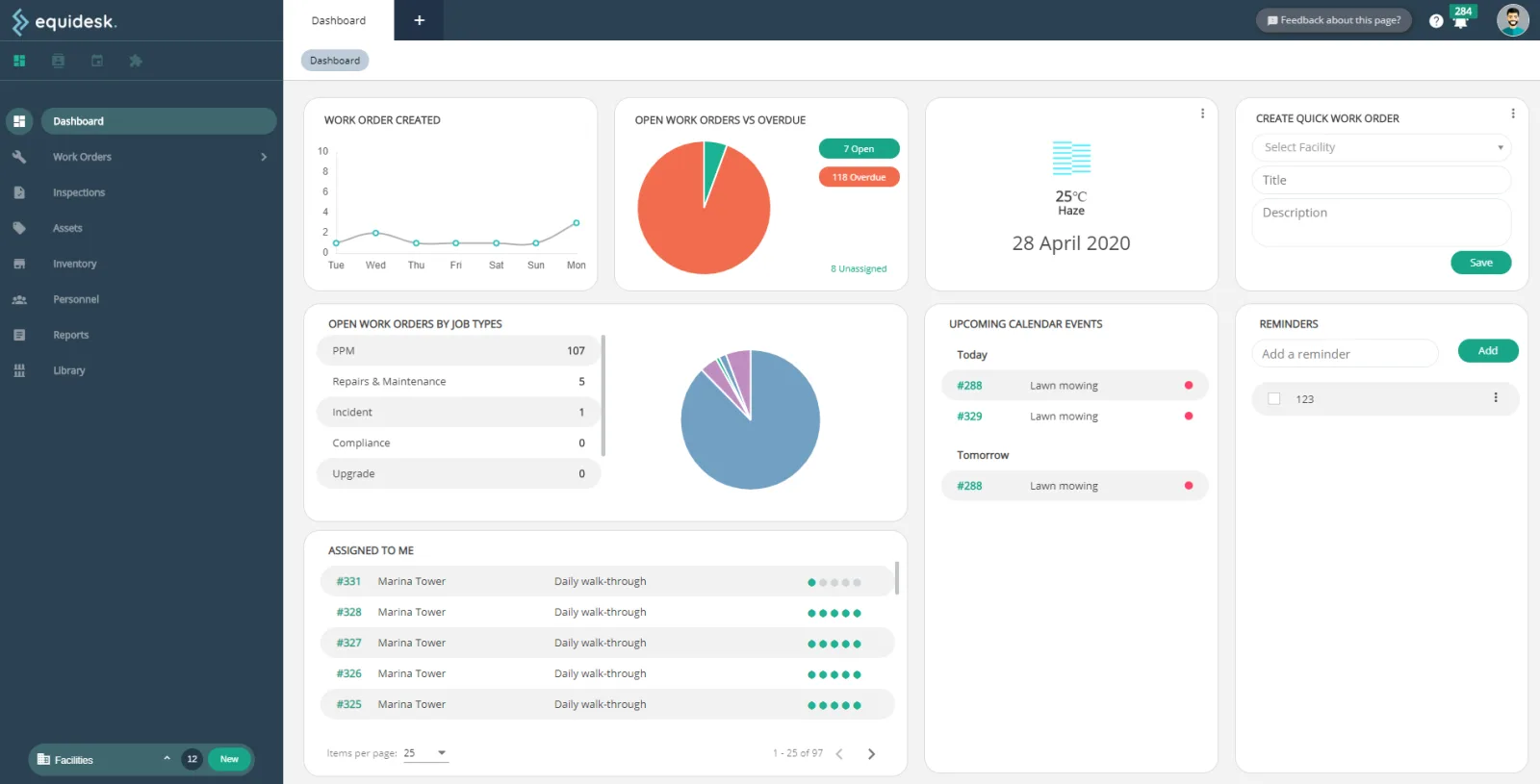Screen dimensions: 1540x784
Task: Click the Dashboard breadcrumb chip
Action: tap(335, 61)
